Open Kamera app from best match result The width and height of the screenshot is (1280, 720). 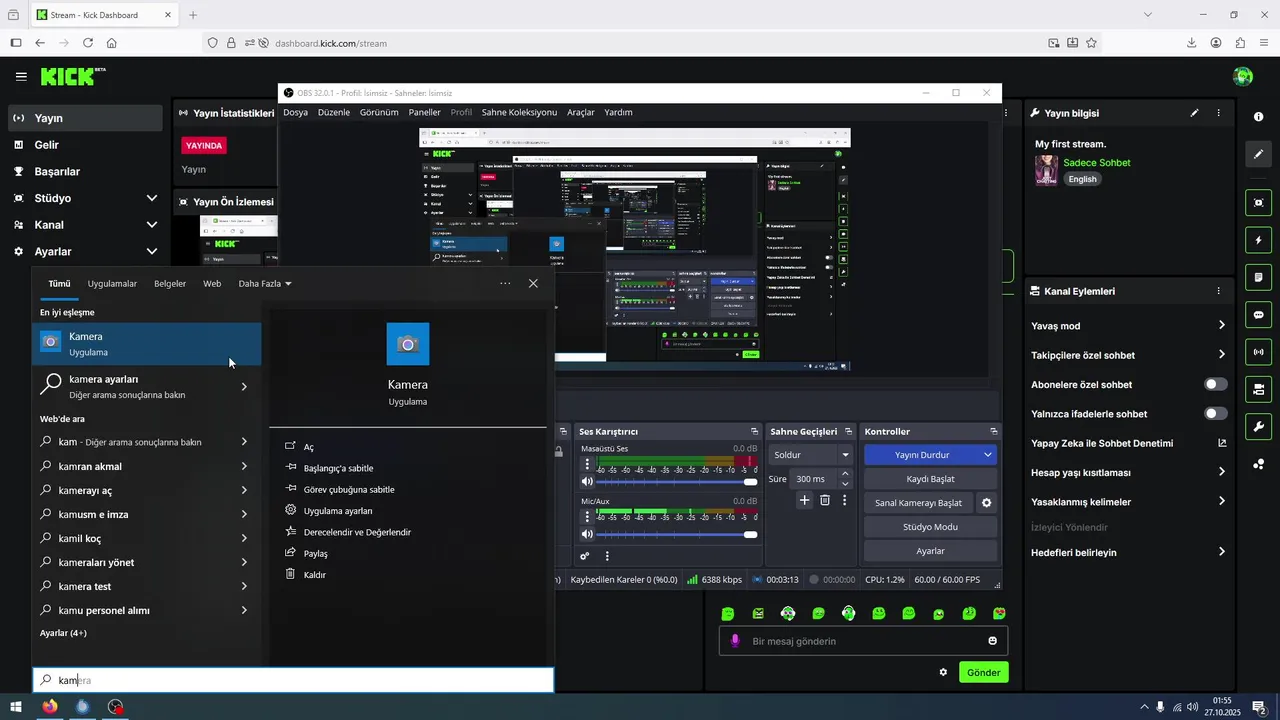147,344
